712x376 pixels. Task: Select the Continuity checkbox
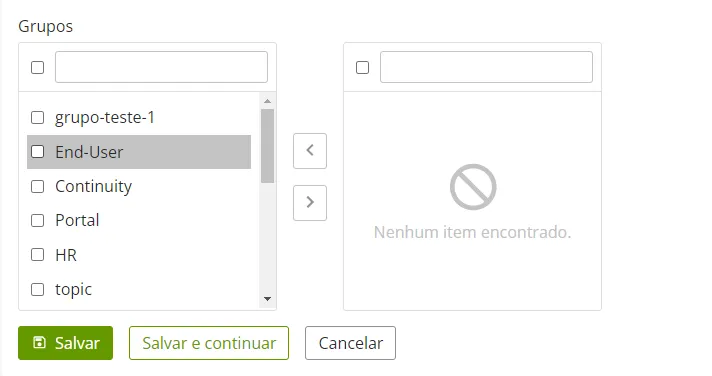tap(37, 186)
